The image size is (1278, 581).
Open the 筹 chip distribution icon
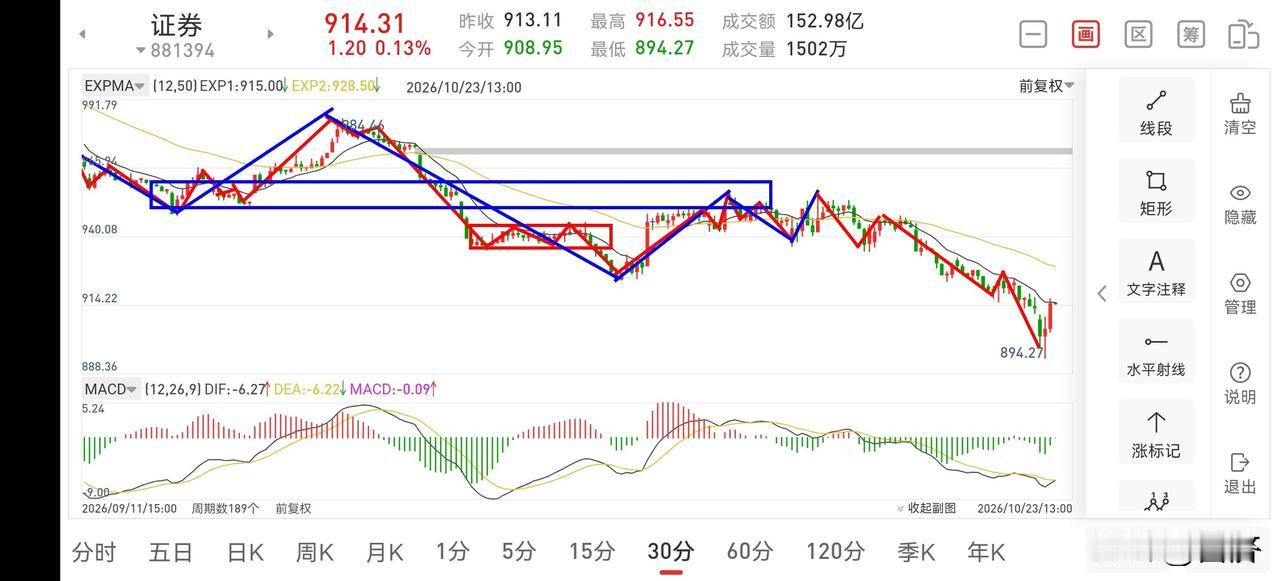click(x=1191, y=34)
